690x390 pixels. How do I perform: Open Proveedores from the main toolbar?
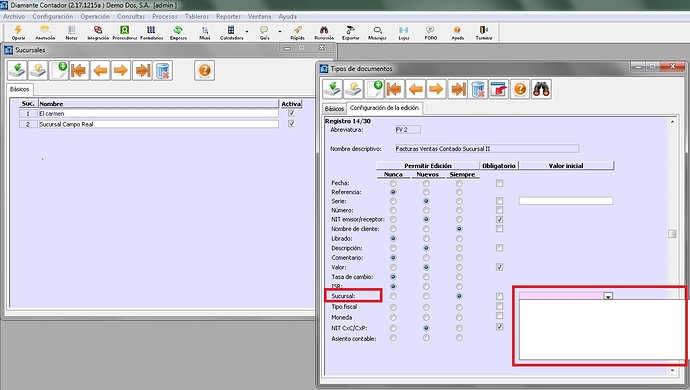tap(125, 32)
